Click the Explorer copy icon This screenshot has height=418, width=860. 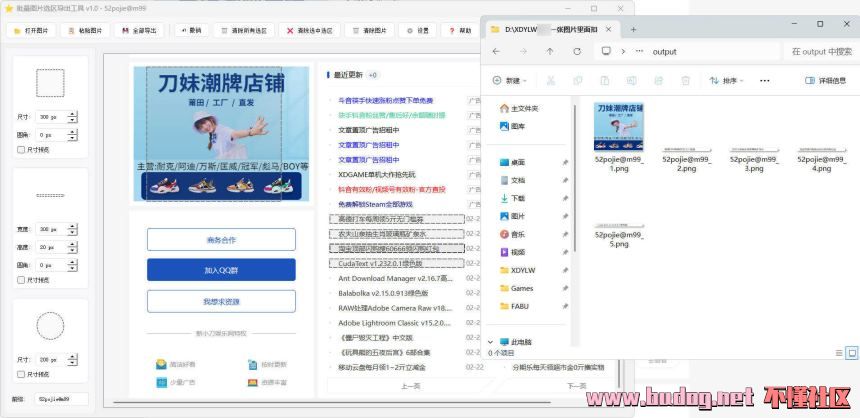pos(578,81)
